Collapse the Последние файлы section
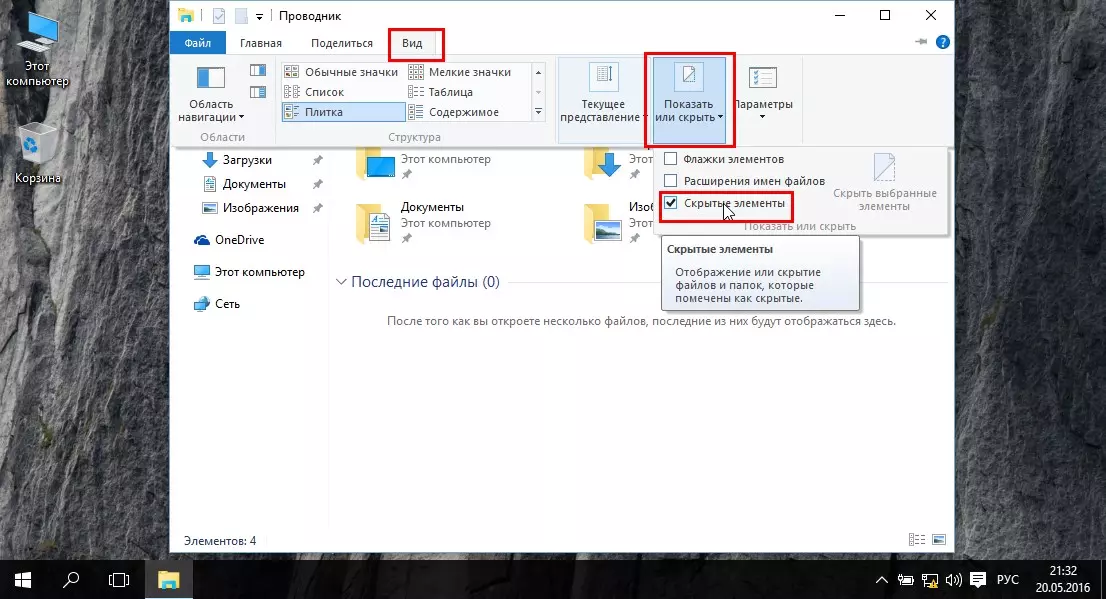1106x599 pixels. 342,283
